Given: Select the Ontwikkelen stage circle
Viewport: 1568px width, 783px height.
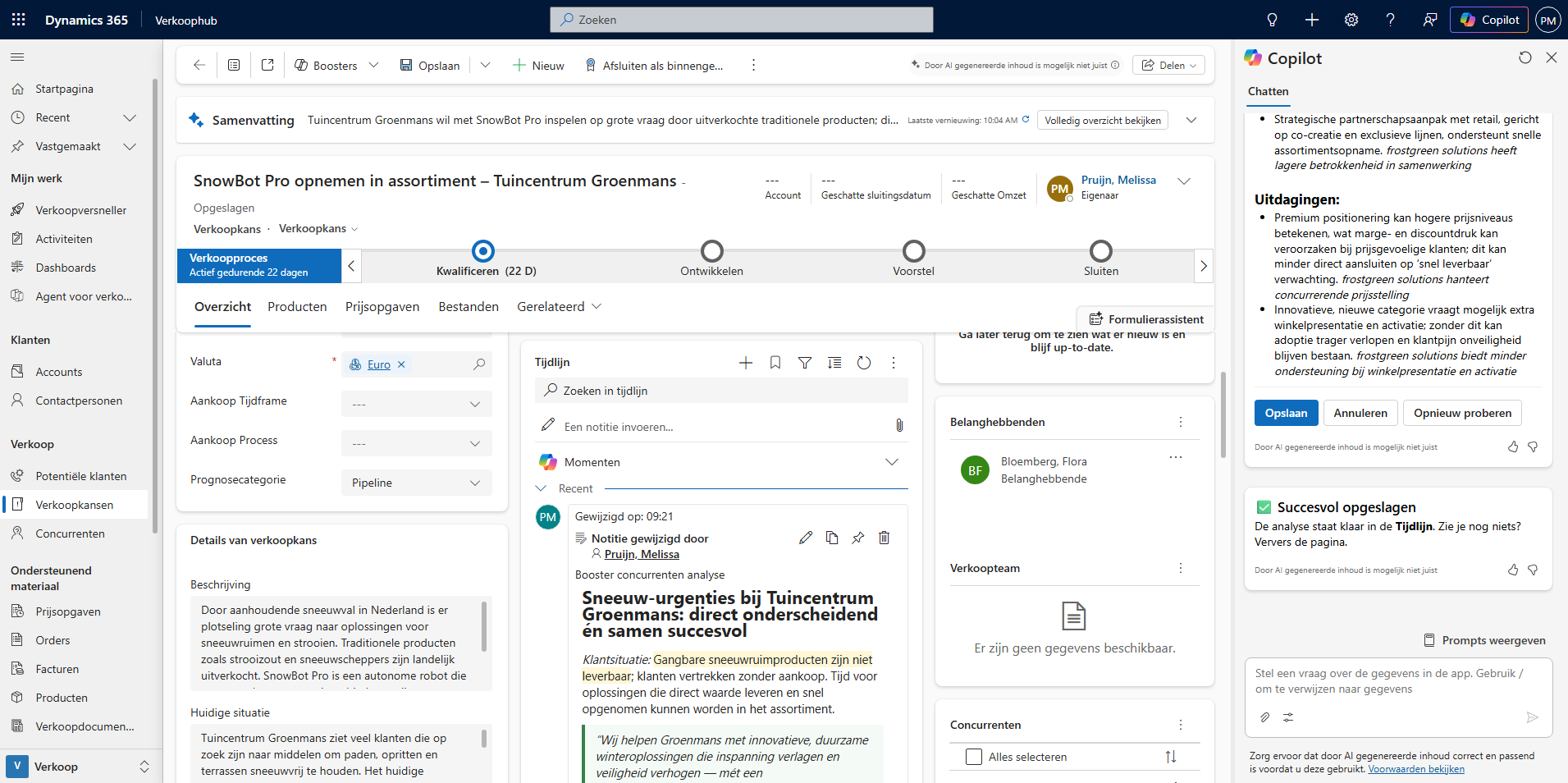Looking at the screenshot, I should click(711, 251).
